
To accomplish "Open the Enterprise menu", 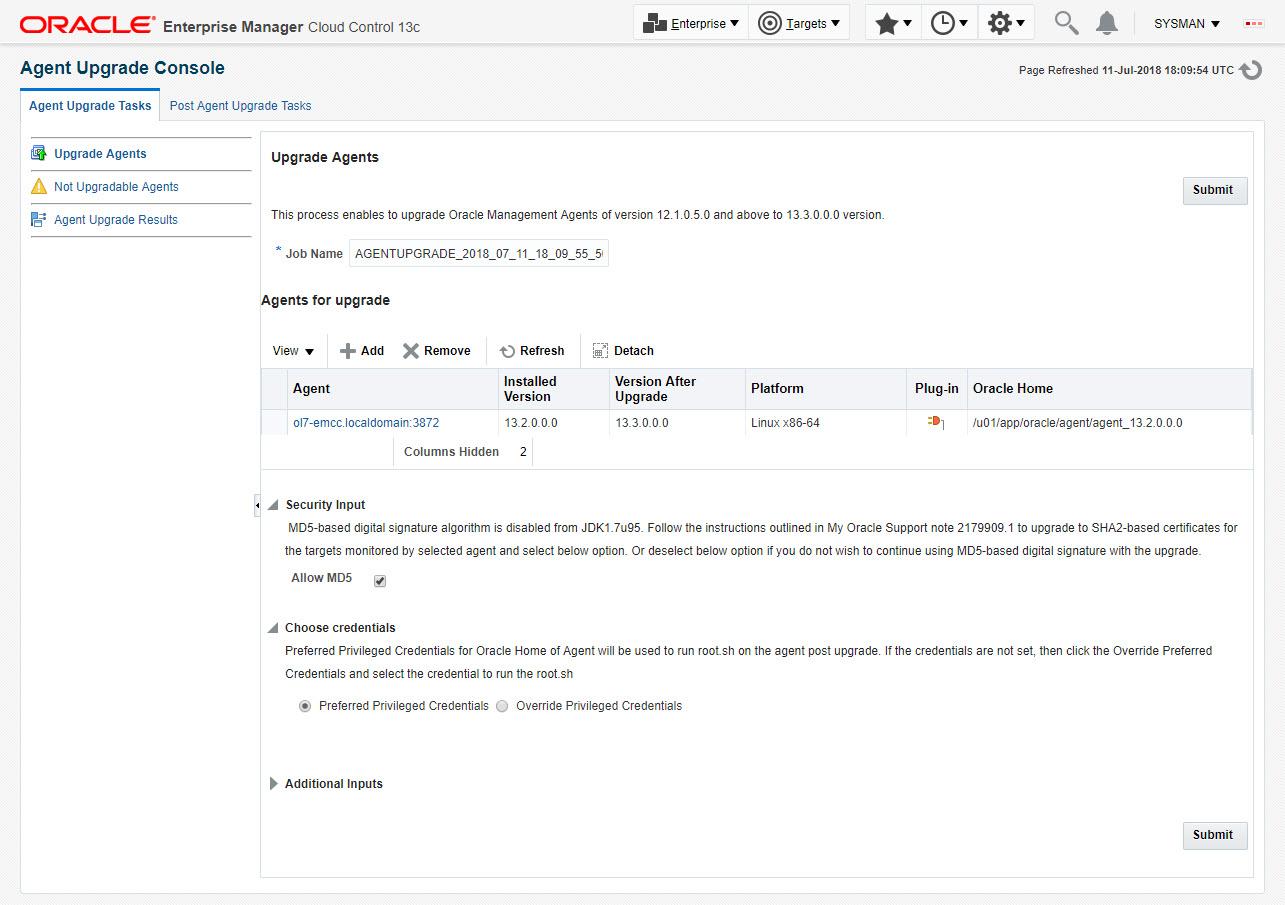I will [x=691, y=23].
